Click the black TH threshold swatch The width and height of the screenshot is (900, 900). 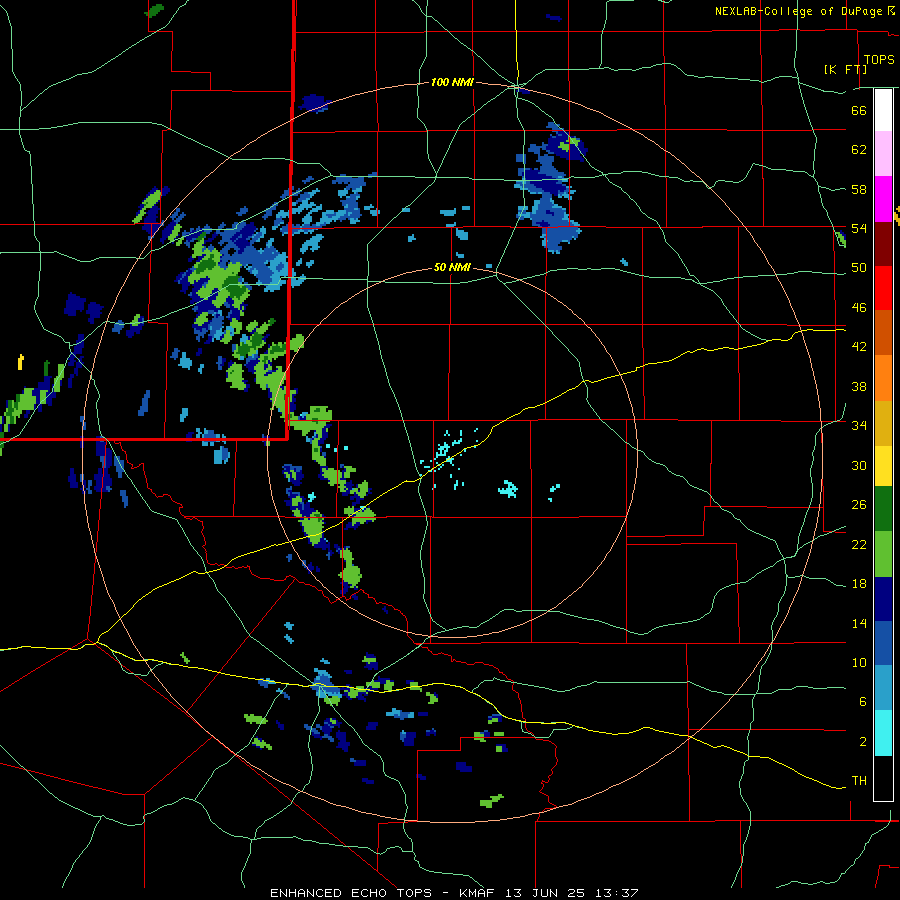(x=883, y=778)
